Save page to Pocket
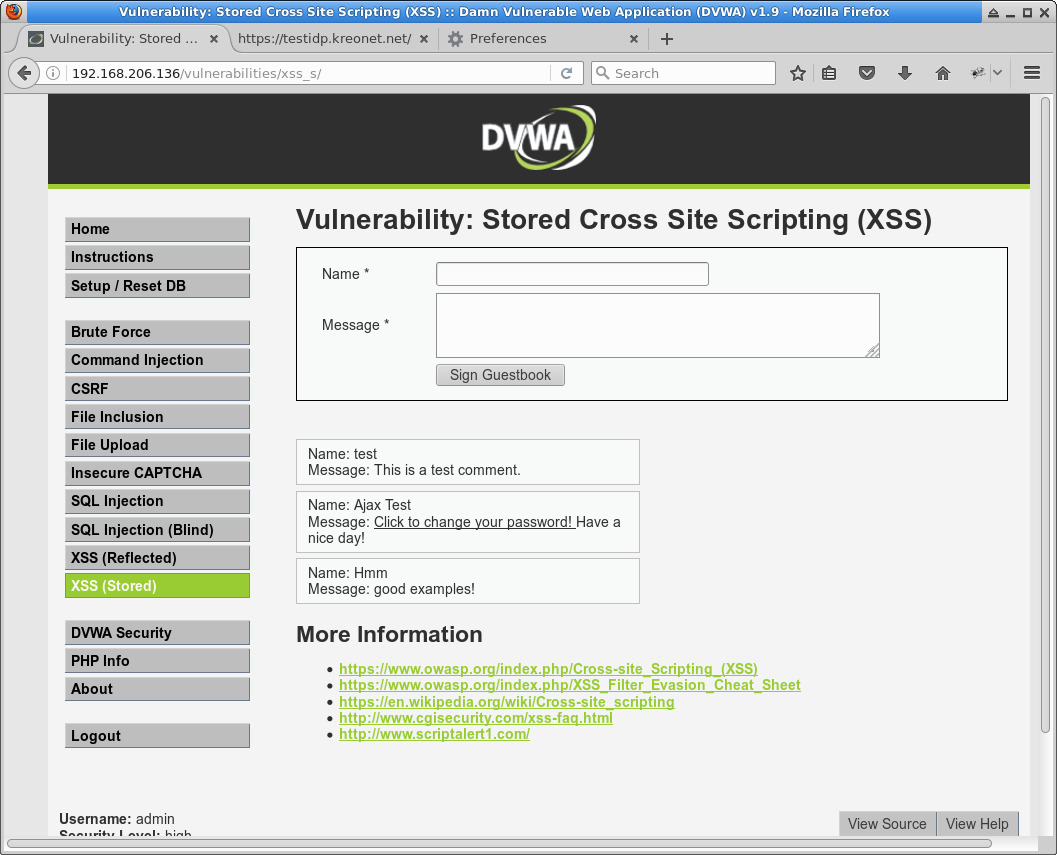This screenshot has height=855, width=1057. coord(867,73)
